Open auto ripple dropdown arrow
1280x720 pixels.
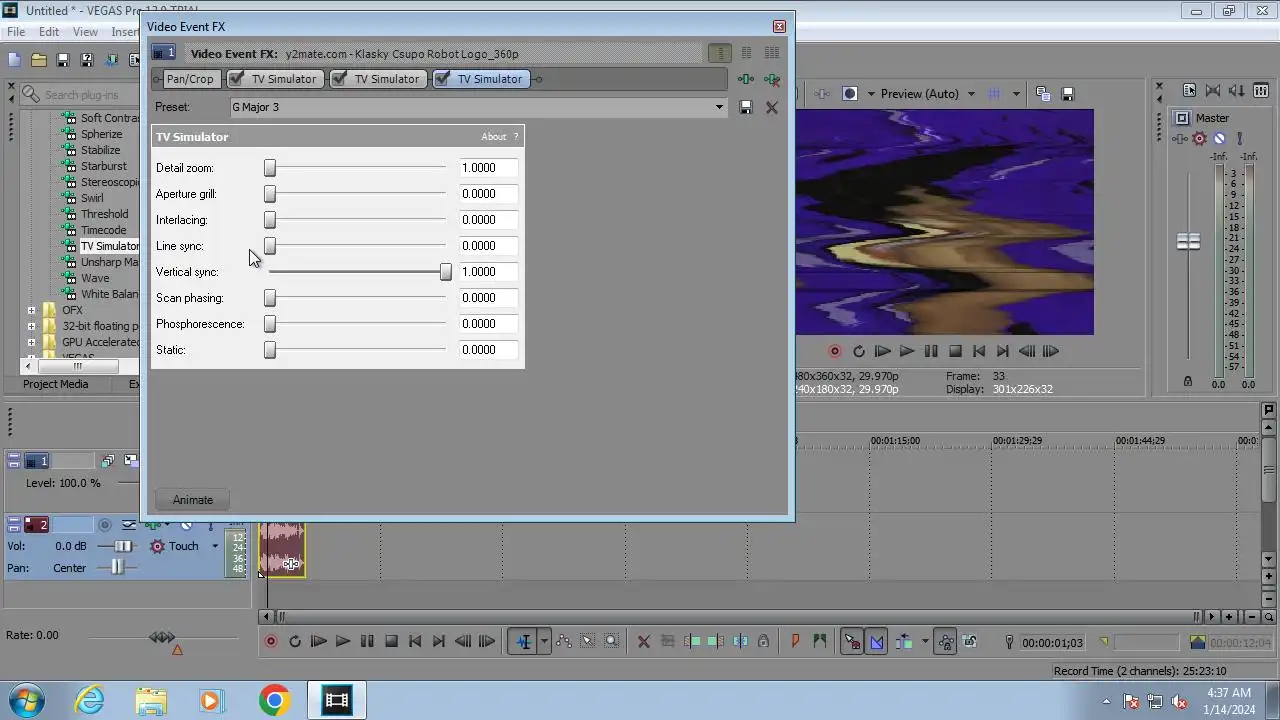(x=924, y=642)
